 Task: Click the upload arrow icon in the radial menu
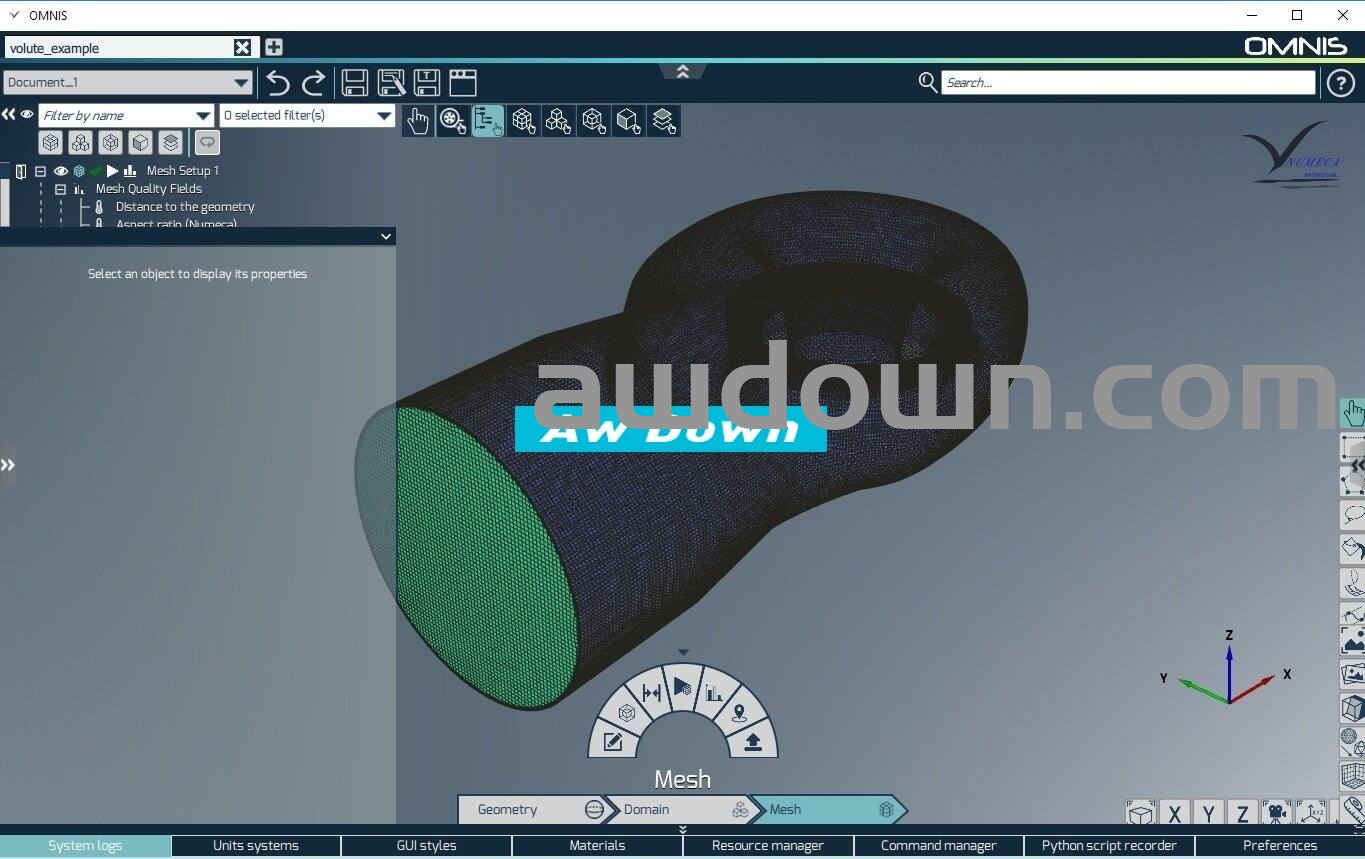[753, 741]
